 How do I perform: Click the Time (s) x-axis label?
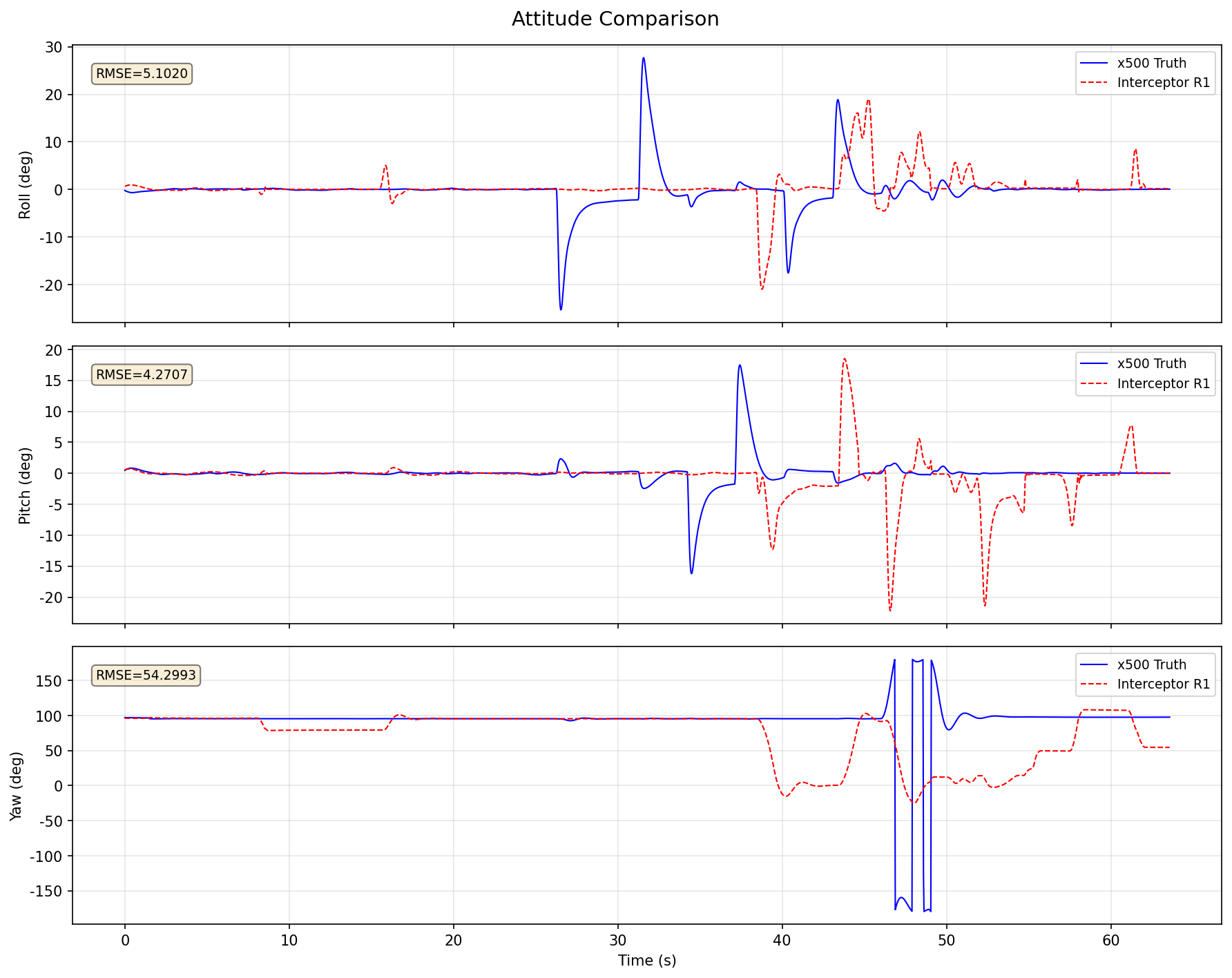[647, 961]
